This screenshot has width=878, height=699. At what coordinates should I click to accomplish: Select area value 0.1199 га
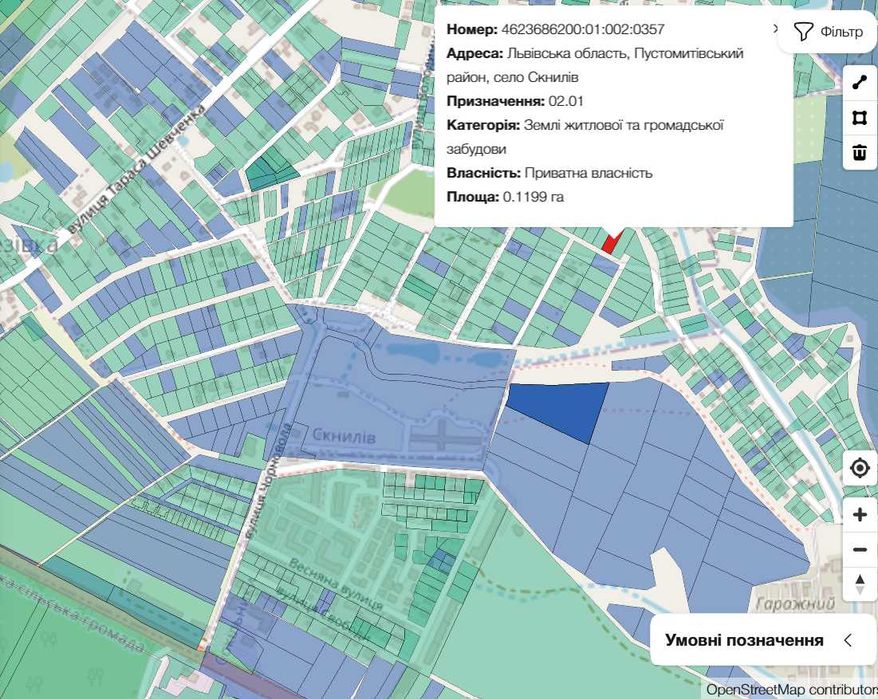[x=533, y=197]
